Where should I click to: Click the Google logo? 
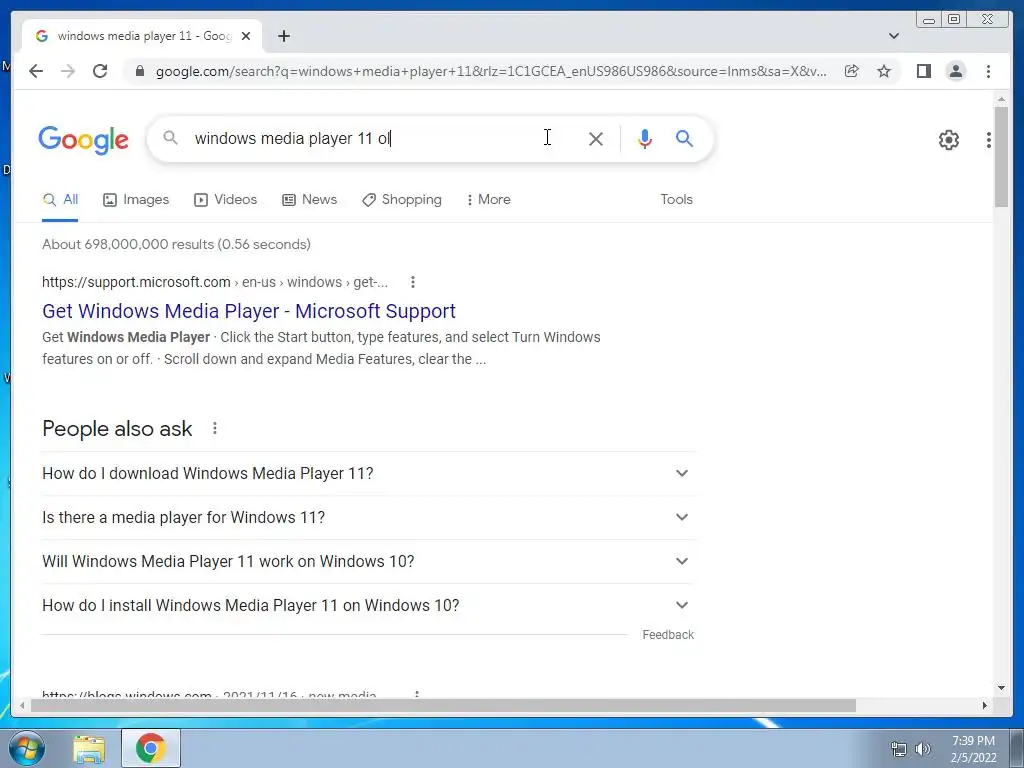pos(84,140)
